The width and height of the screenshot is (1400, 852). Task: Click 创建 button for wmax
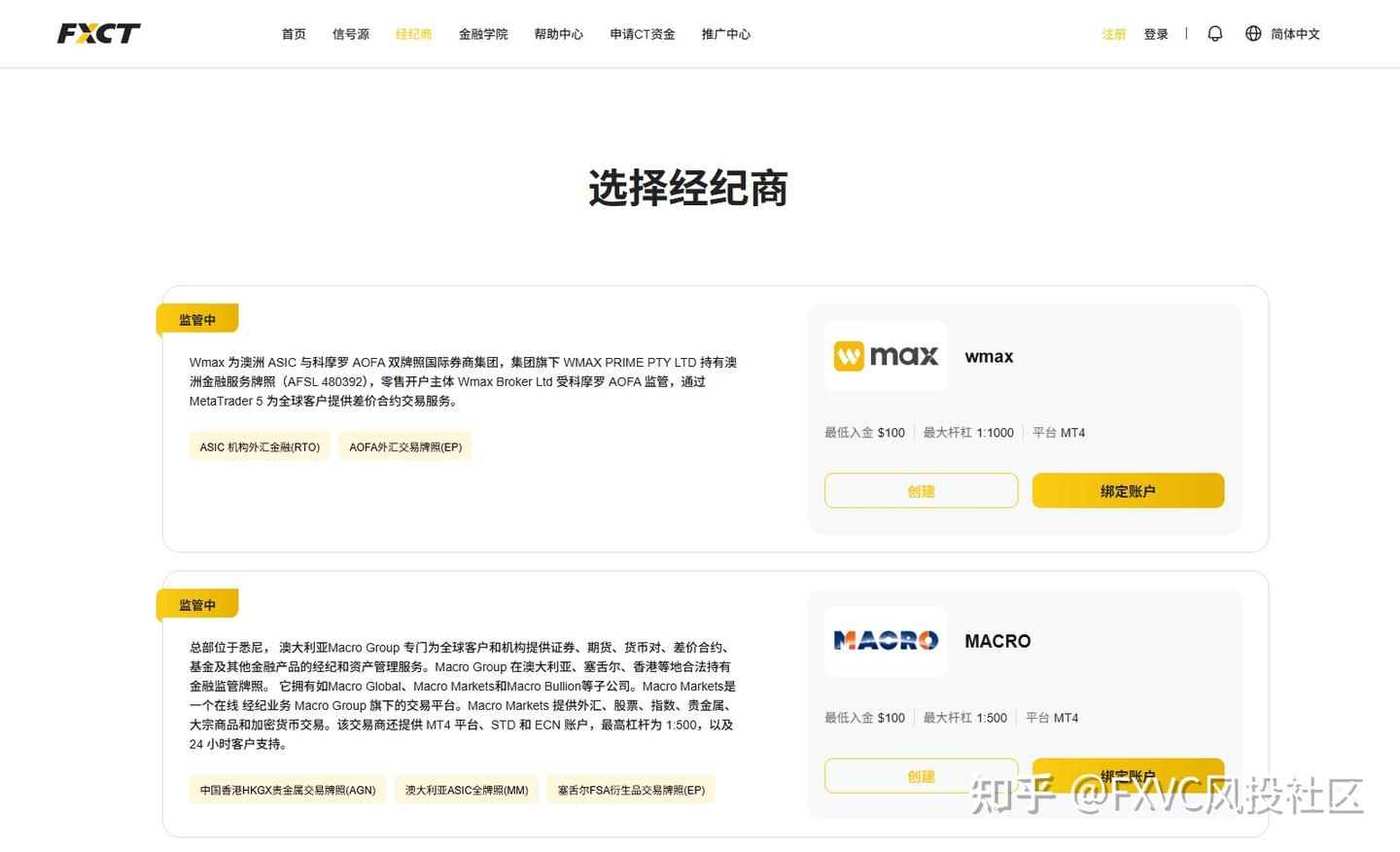click(921, 490)
